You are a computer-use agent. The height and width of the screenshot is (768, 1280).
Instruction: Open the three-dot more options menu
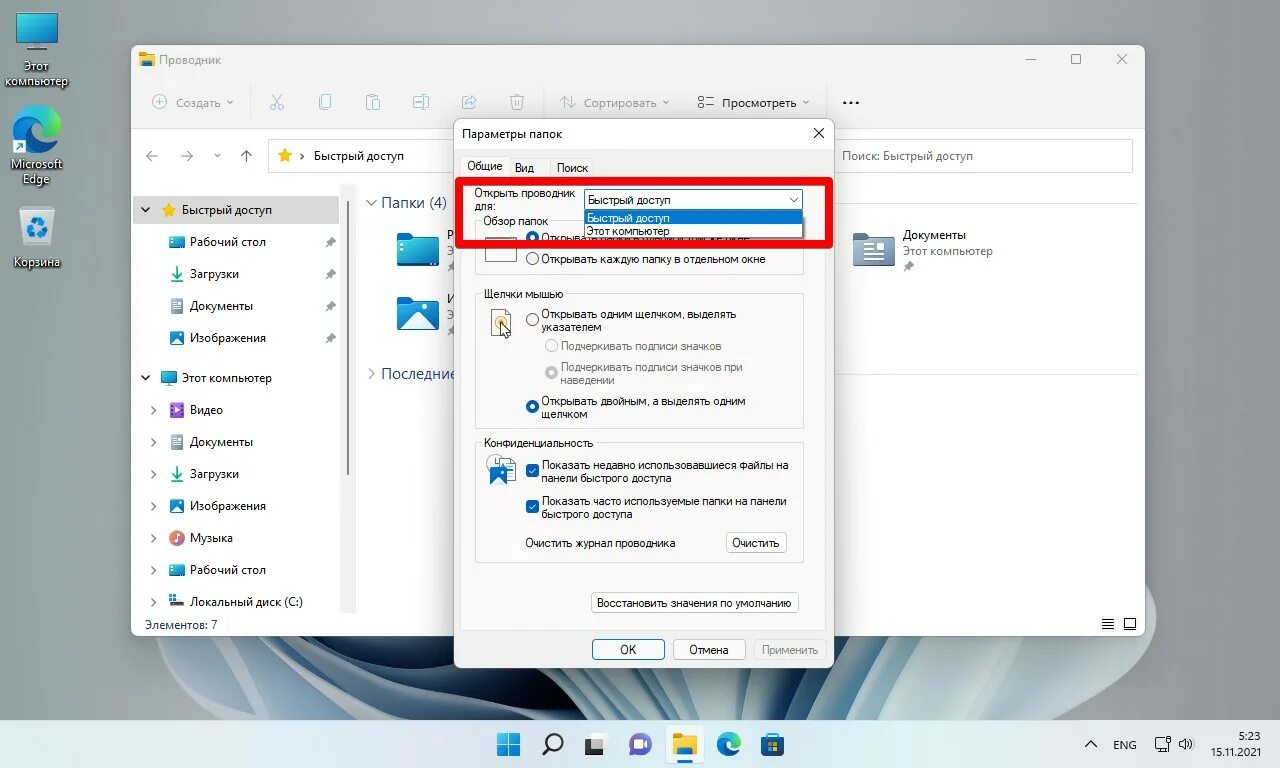click(851, 102)
